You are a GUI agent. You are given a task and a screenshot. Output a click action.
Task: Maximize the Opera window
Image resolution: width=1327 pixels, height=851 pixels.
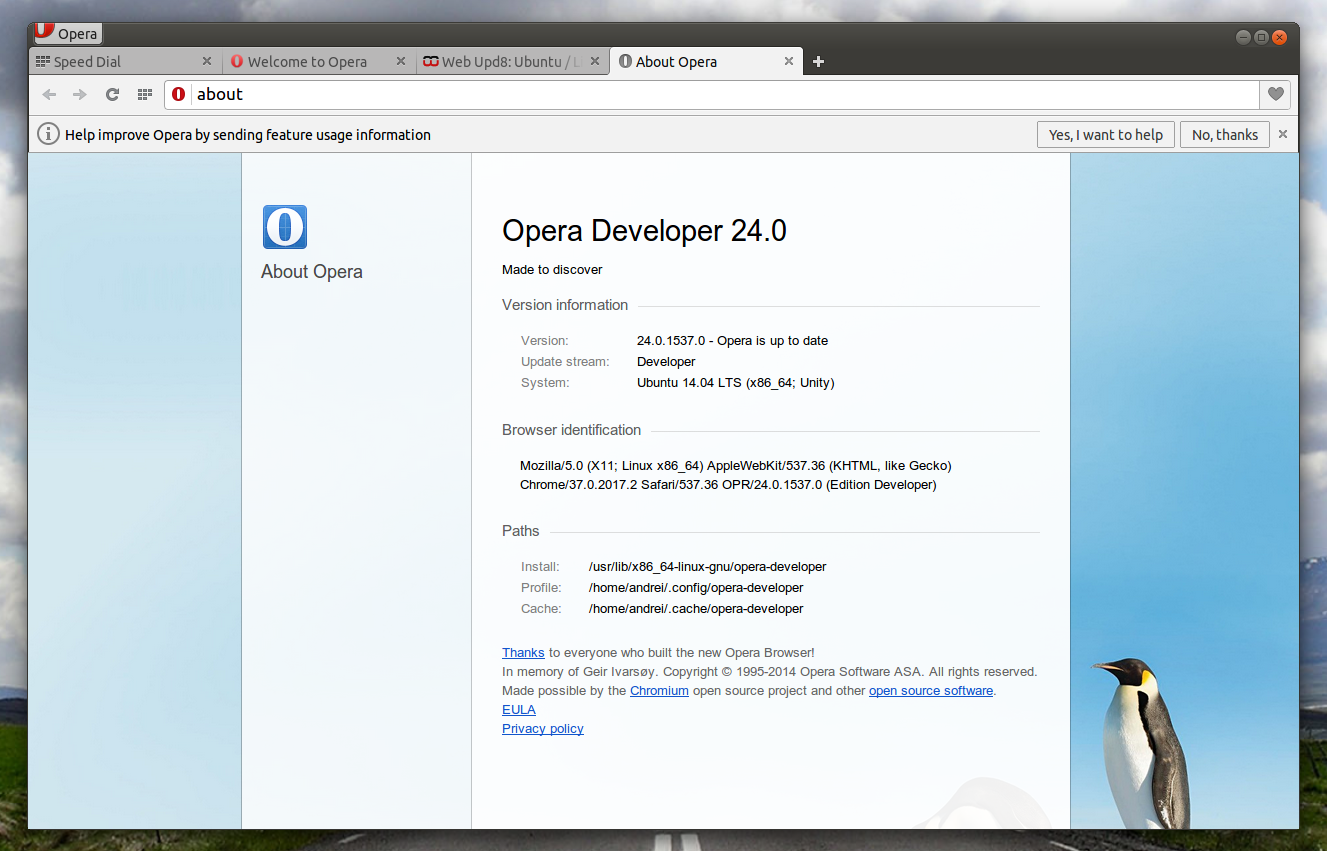pyautogui.click(x=1261, y=37)
